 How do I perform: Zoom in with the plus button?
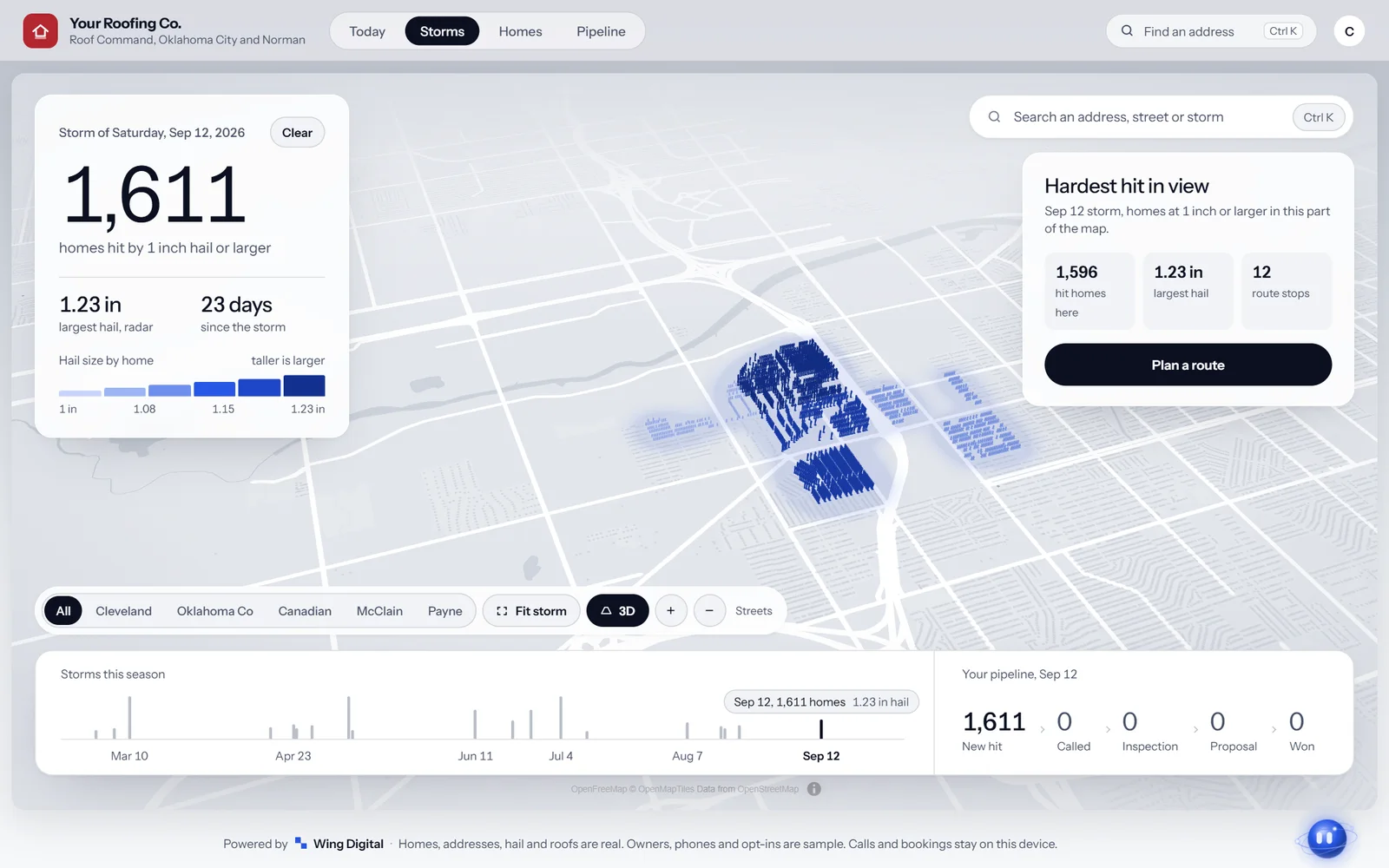click(x=670, y=611)
